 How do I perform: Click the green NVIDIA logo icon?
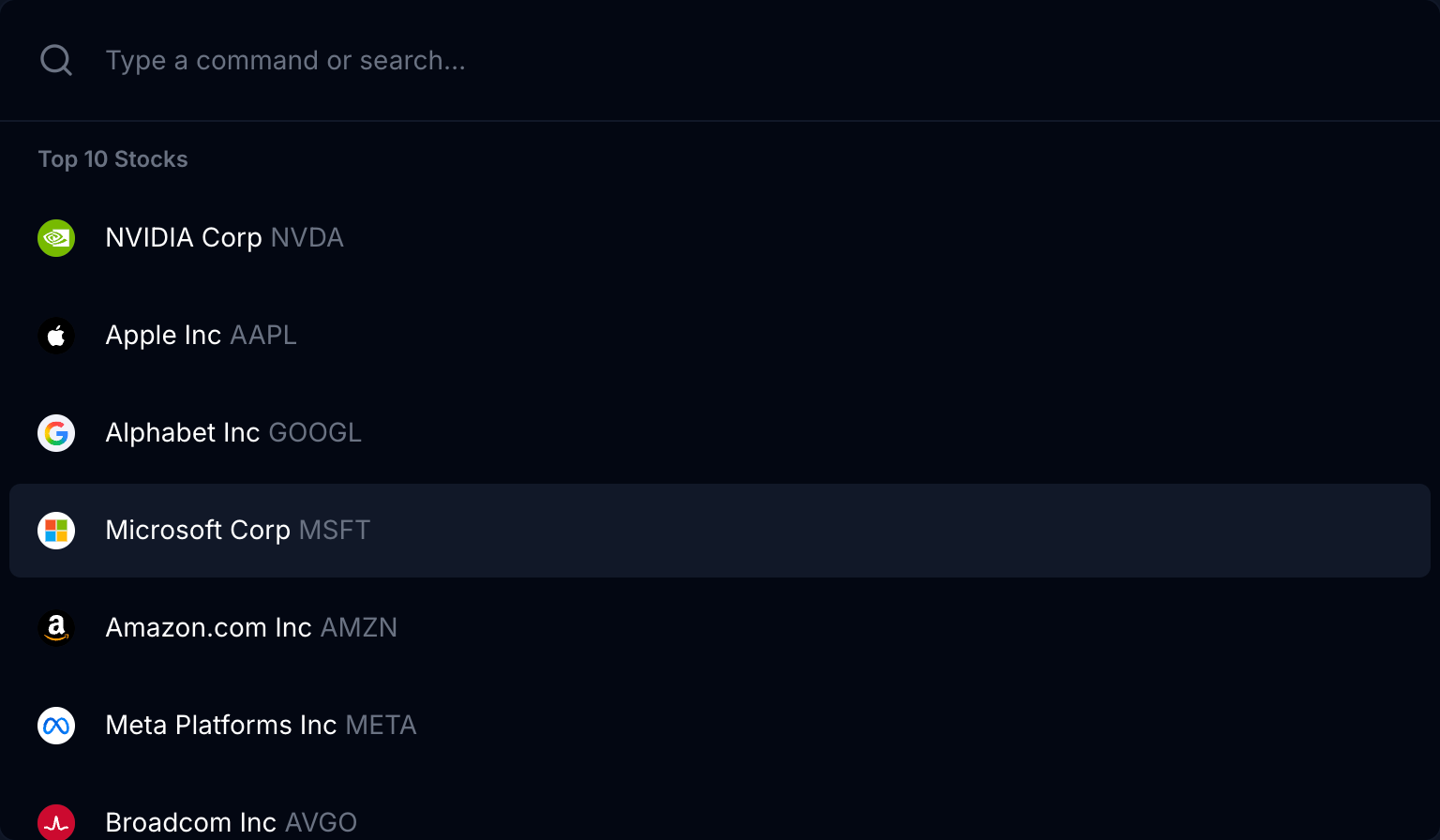[56, 238]
